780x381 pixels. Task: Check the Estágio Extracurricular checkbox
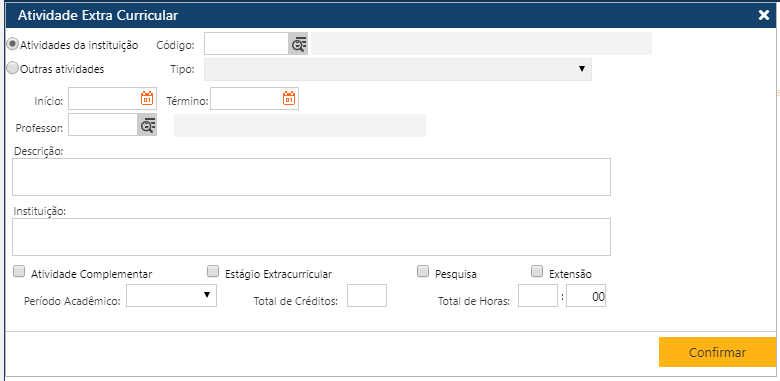213,272
